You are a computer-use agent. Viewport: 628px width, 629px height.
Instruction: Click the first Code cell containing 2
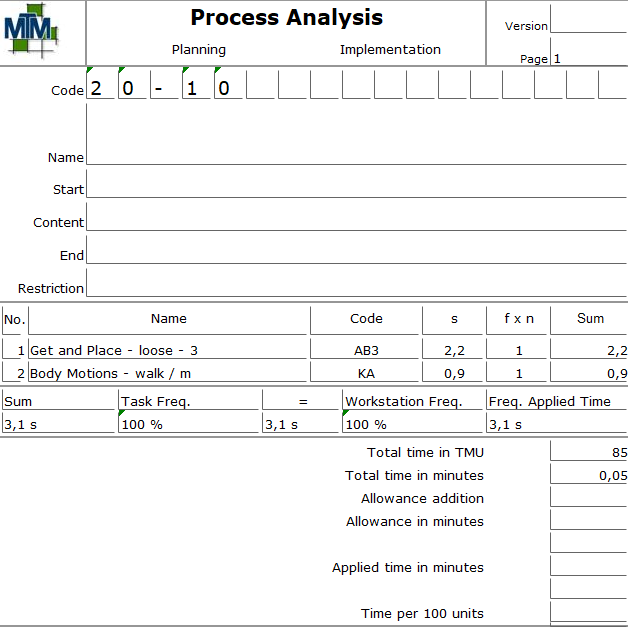click(101, 88)
